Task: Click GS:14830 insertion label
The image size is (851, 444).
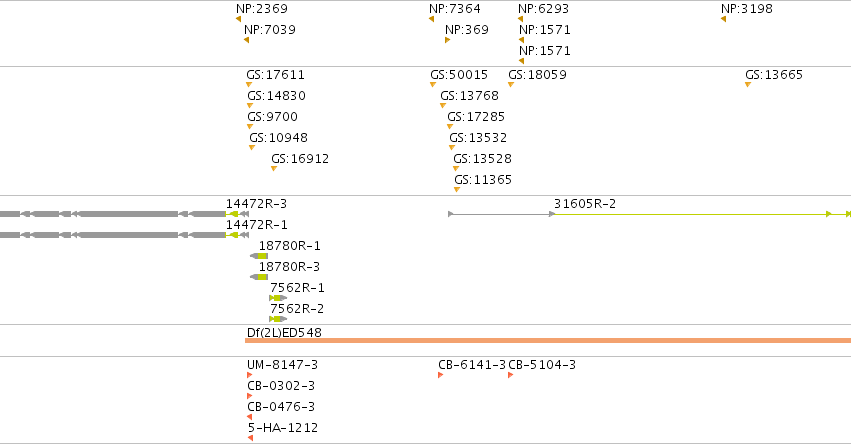Action: pos(277,96)
